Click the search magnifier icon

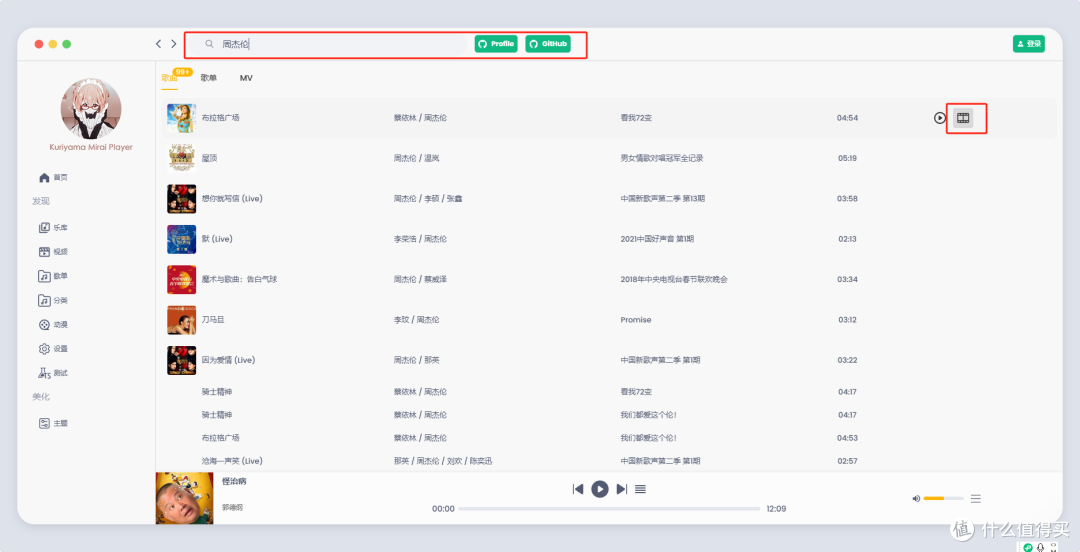(x=209, y=44)
